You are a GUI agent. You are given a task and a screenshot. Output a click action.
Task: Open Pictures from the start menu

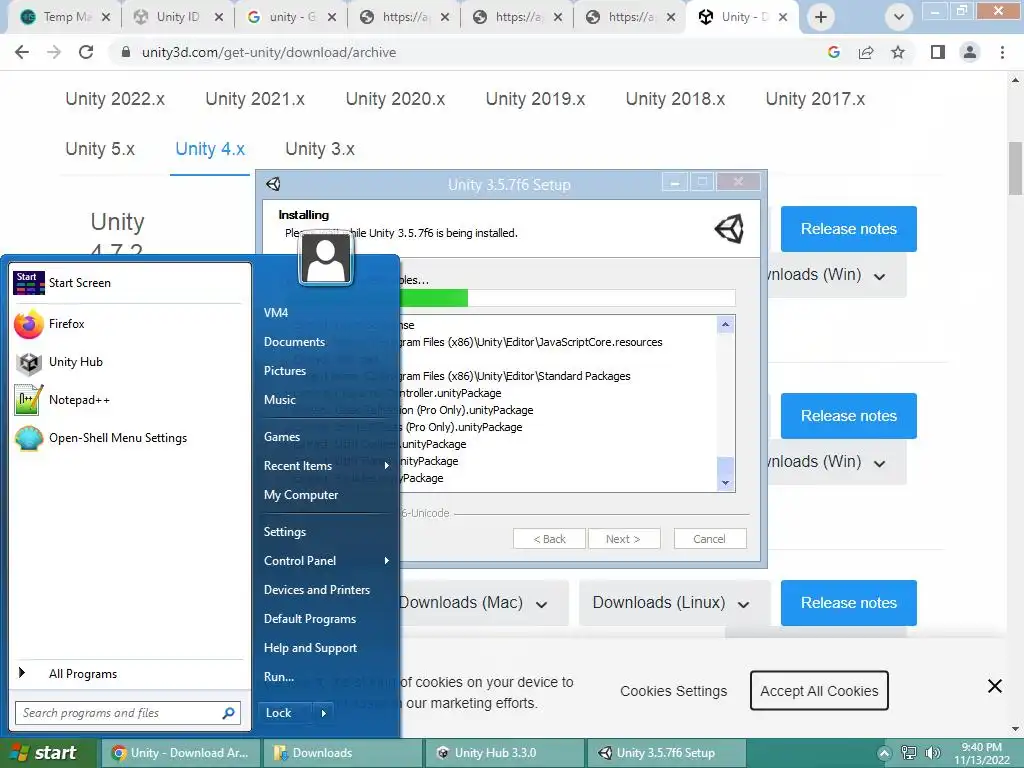(x=285, y=371)
